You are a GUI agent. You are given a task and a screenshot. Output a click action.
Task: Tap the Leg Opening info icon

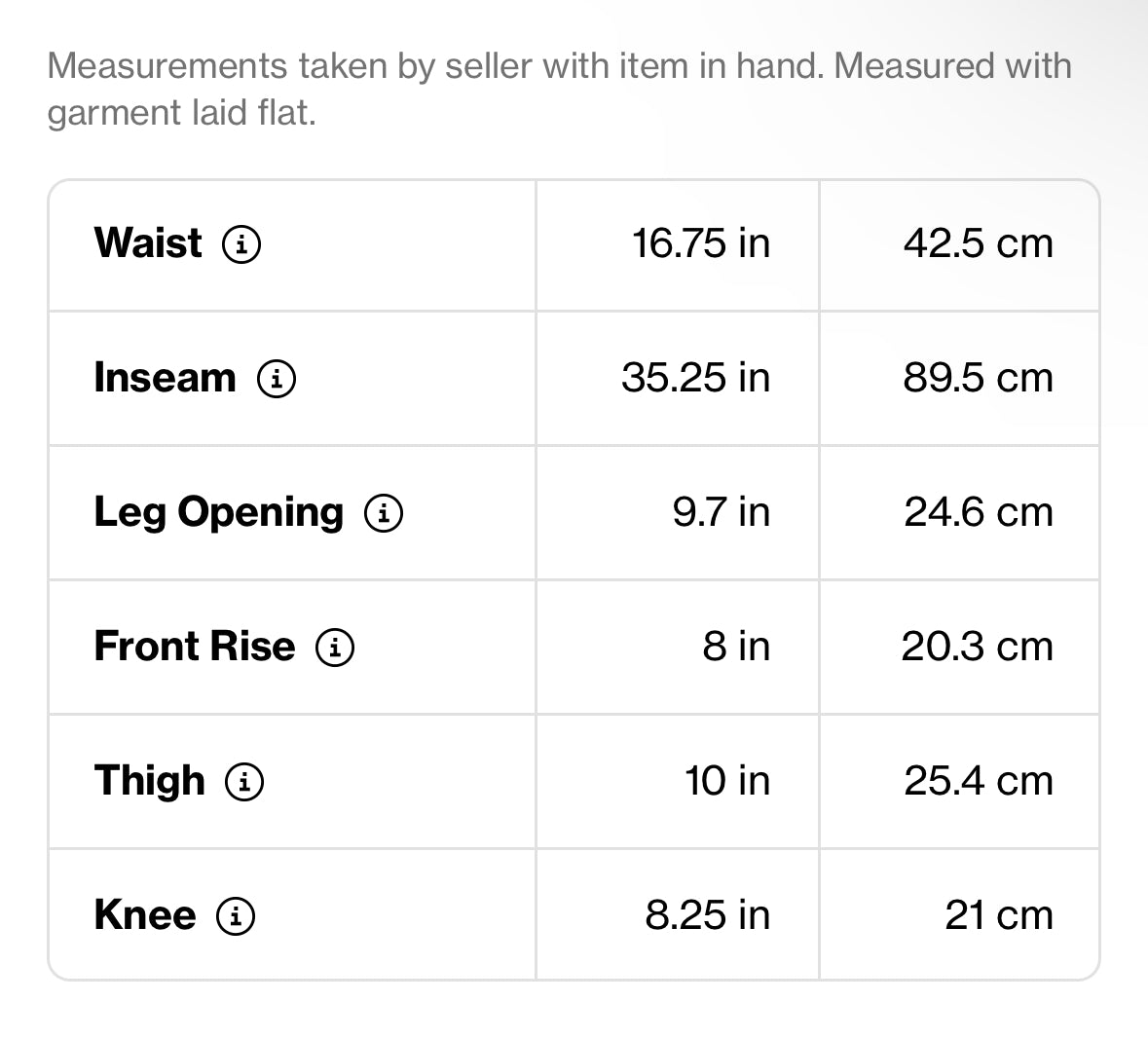point(384,512)
